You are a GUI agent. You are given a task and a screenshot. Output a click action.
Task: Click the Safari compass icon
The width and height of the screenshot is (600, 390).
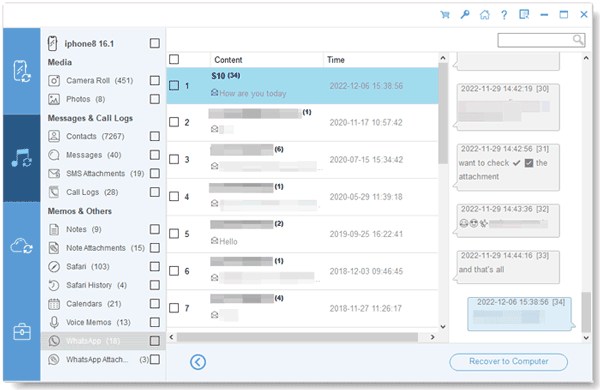point(54,267)
